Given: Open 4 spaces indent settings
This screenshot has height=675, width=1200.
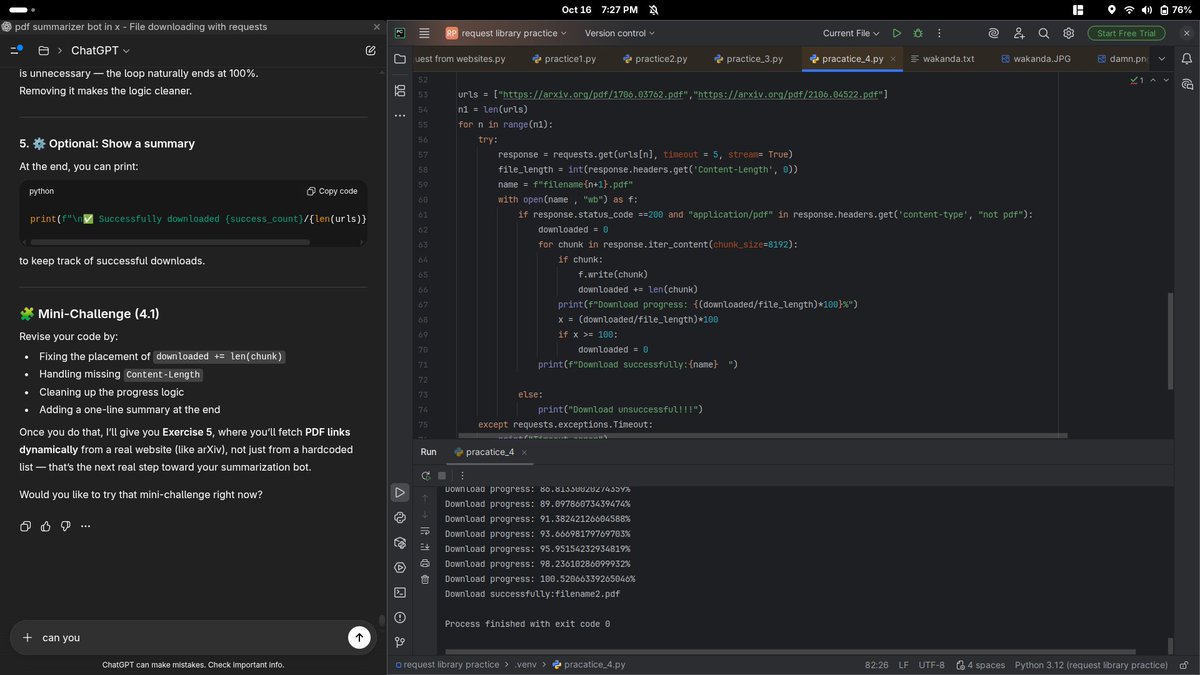Looking at the screenshot, I should [981, 664].
